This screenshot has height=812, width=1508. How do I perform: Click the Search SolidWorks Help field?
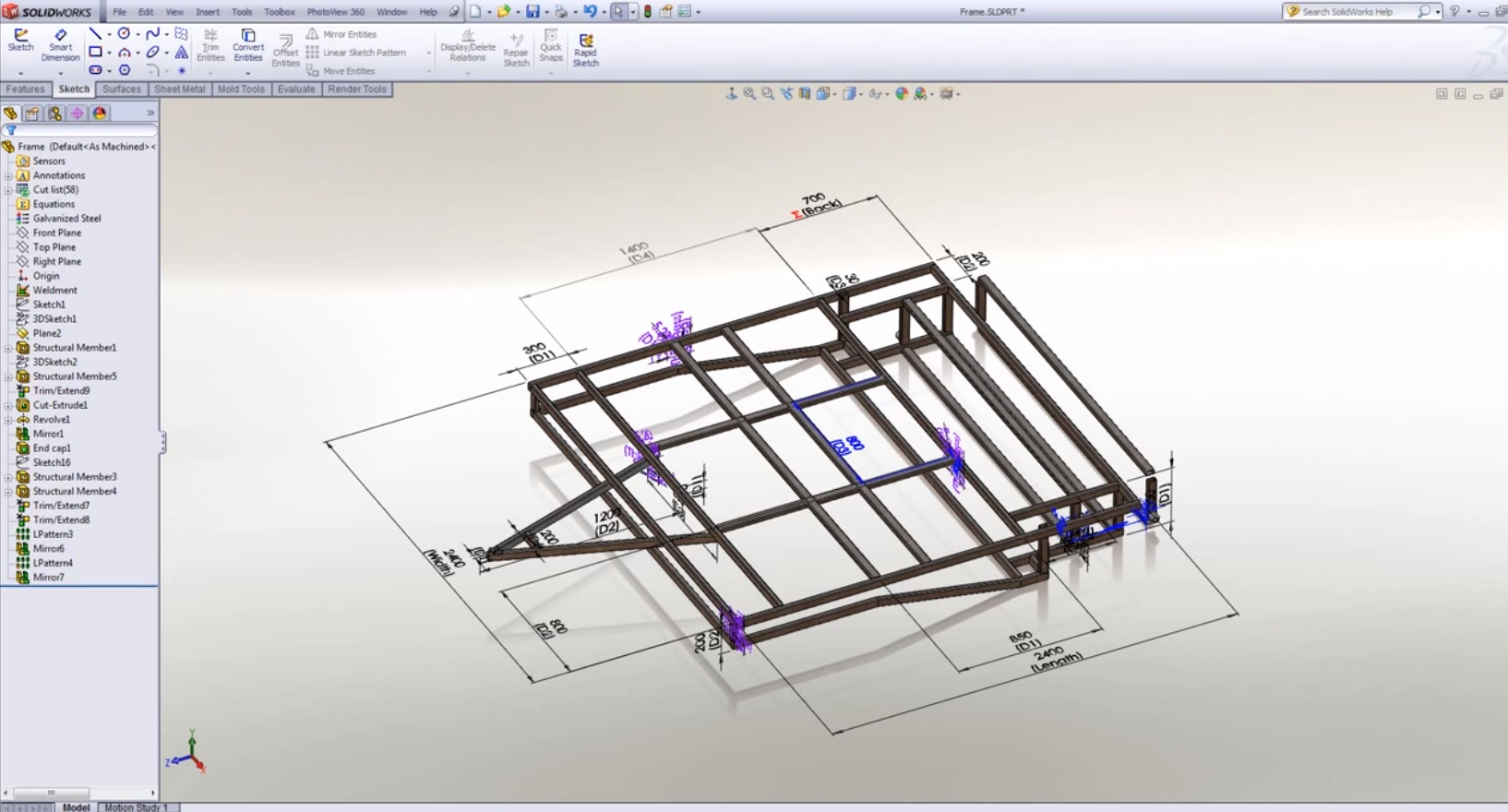[x=1357, y=12]
